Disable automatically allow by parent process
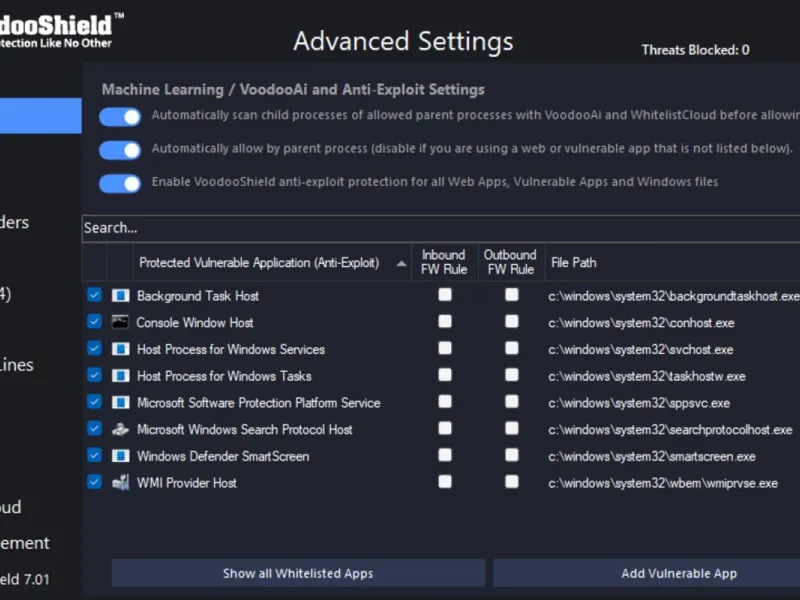The image size is (800, 600). click(x=120, y=150)
